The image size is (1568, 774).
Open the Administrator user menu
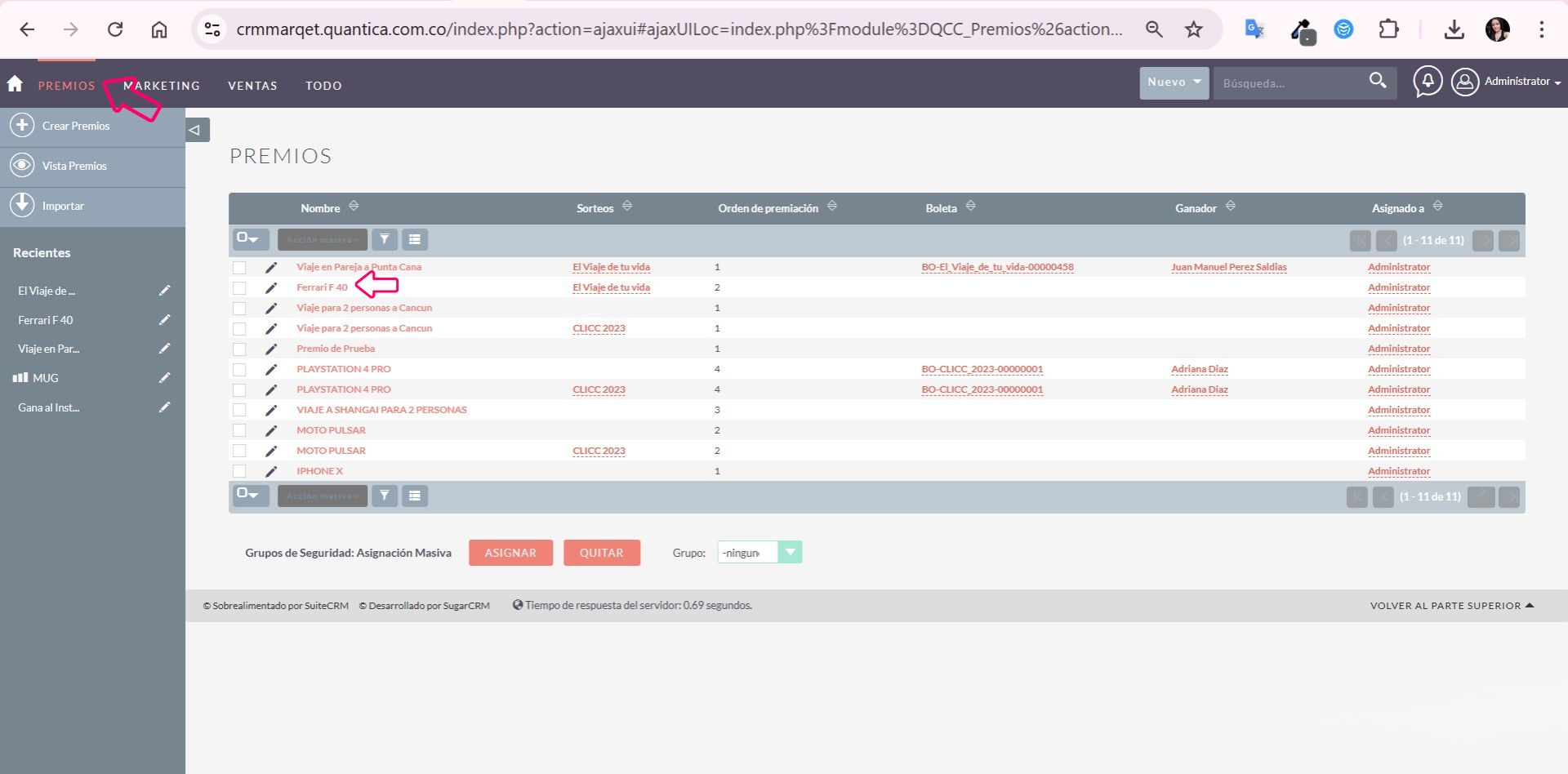(1507, 82)
